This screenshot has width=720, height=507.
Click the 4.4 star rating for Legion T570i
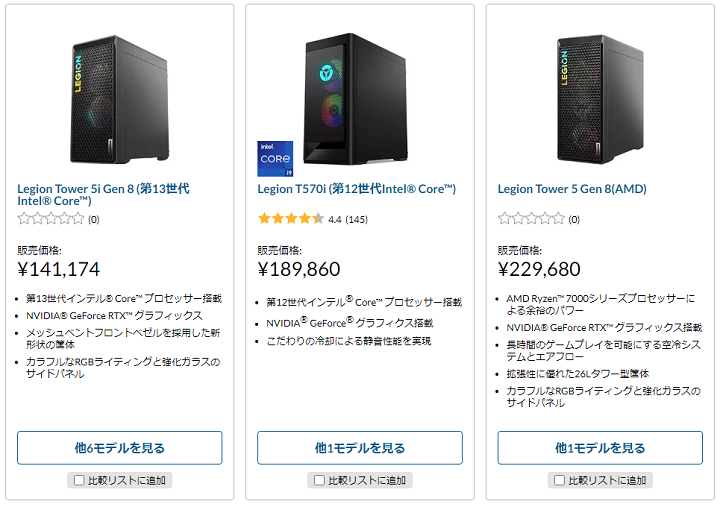pyautogui.click(x=290, y=218)
